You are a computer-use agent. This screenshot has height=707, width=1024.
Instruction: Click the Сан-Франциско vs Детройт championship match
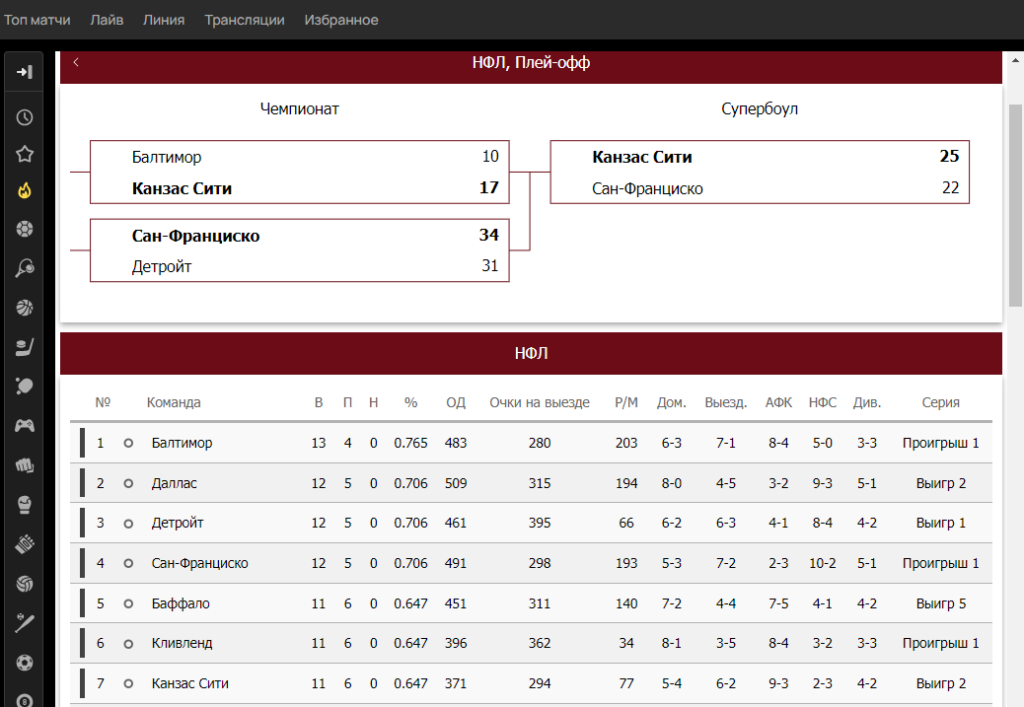click(299, 251)
